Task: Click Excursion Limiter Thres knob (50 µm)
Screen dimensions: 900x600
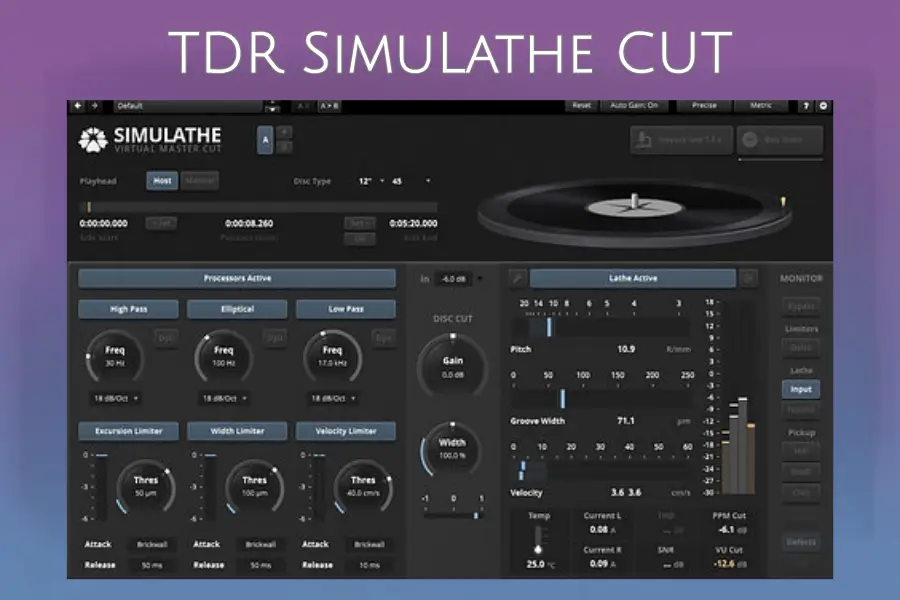Action: tap(146, 487)
